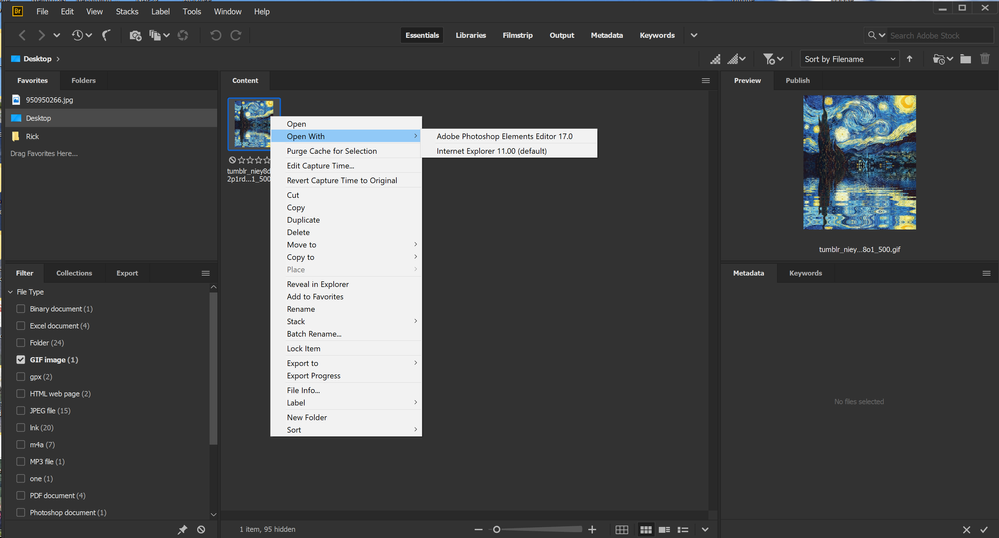Screen dimensions: 999x538
Task: Select Desktop in Favorites
Action: point(111,118)
